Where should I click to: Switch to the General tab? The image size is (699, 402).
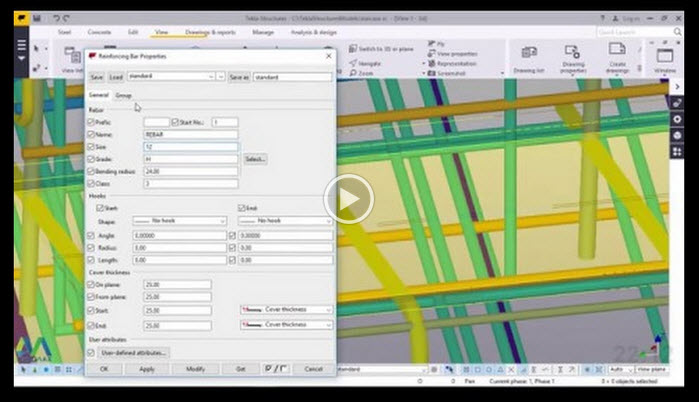99,95
